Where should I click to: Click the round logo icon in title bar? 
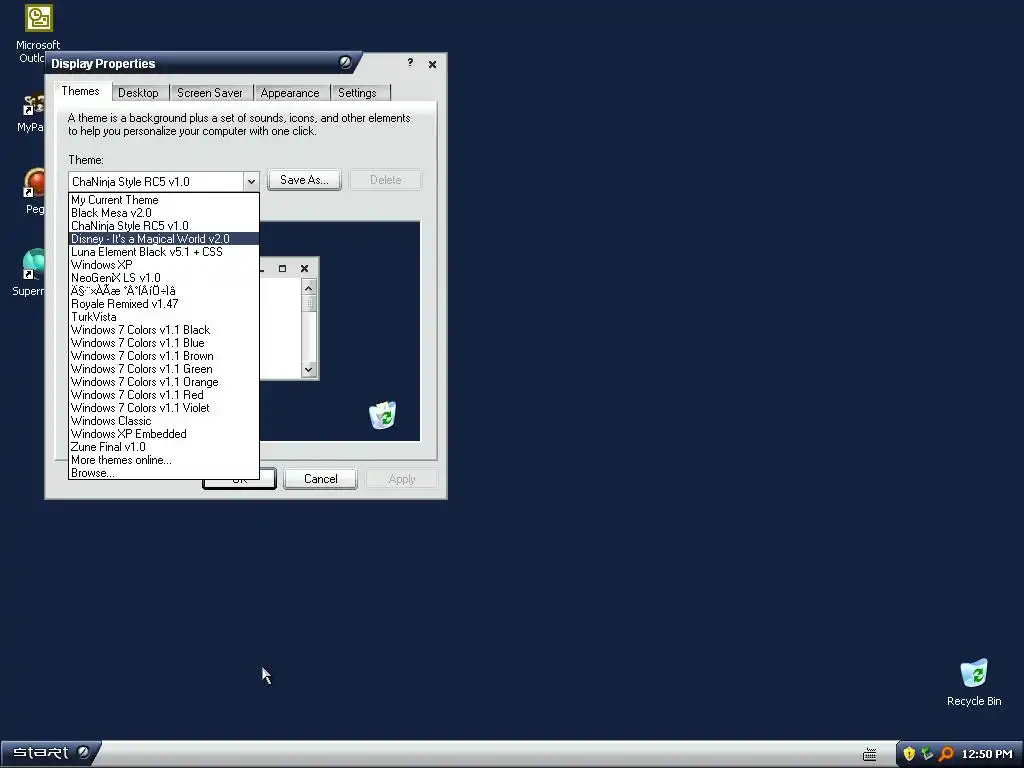tap(345, 63)
